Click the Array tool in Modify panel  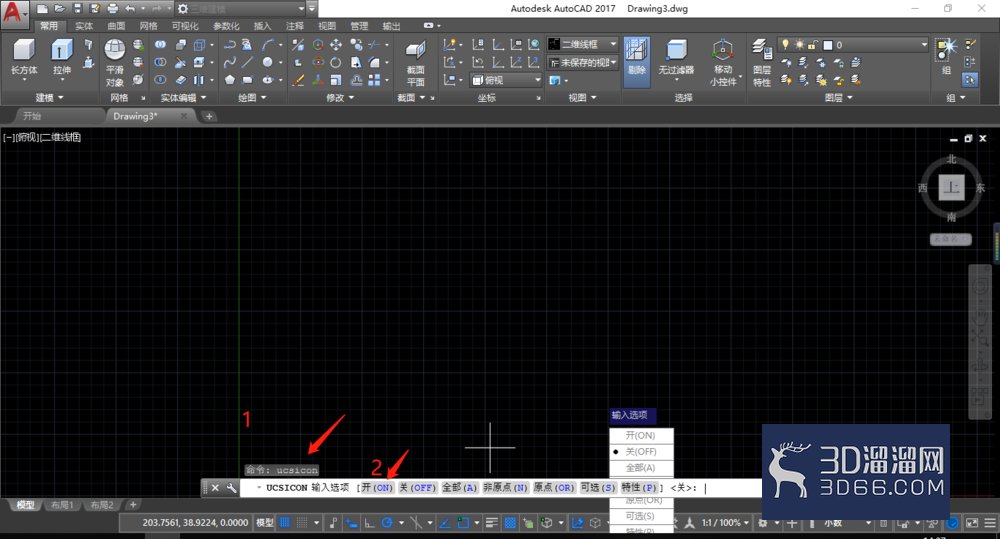(374, 80)
